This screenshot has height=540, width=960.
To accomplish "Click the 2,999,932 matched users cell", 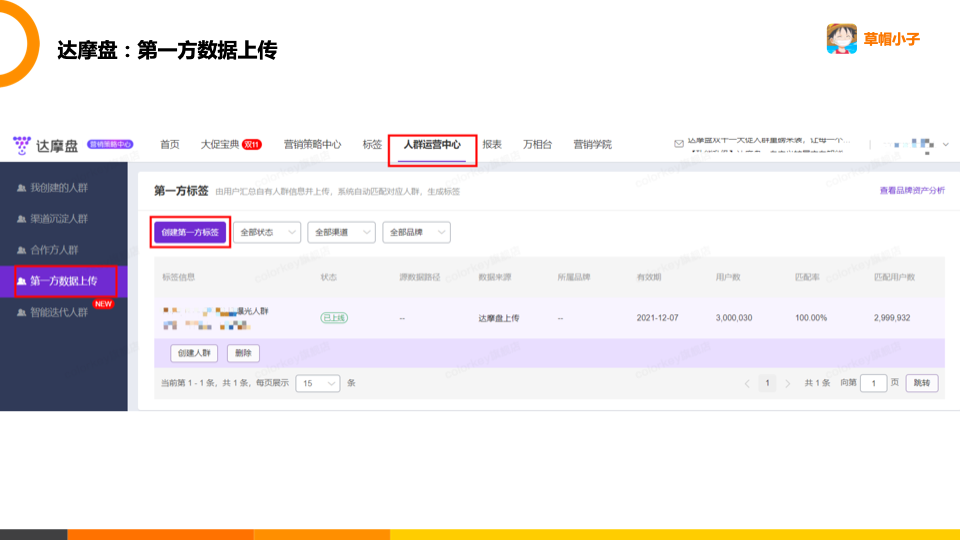I will tap(892, 318).
